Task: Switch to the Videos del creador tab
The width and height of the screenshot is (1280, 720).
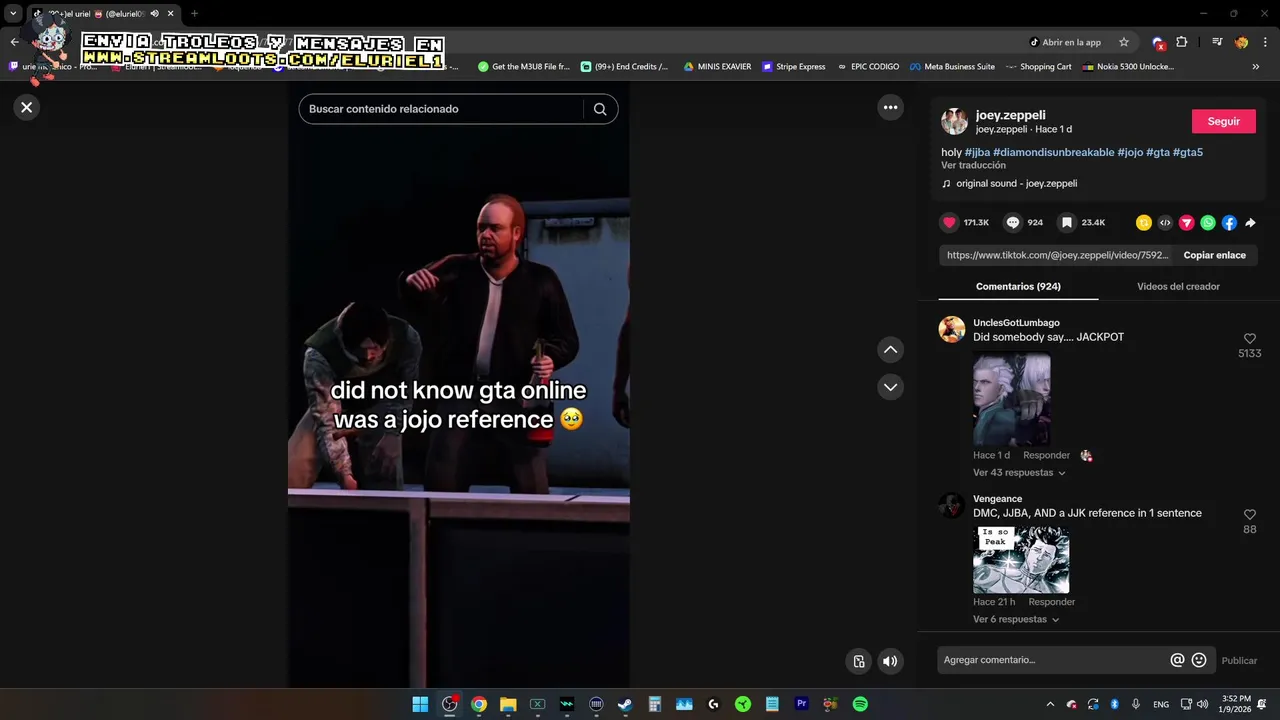Action: pos(1178,287)
